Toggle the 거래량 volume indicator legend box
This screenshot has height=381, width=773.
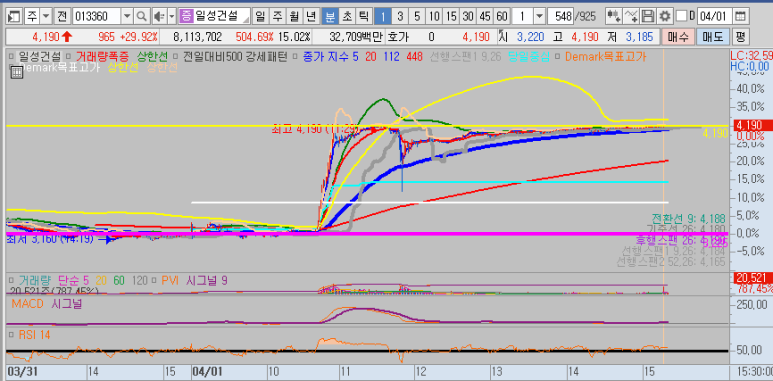(11, 281)
